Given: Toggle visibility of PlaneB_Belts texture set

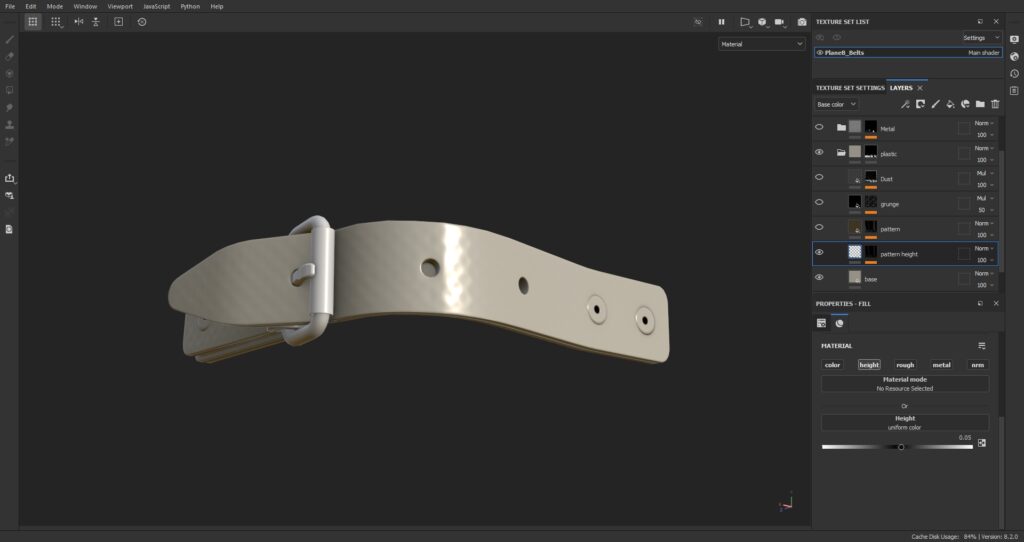Looking at the screenshot, I should (820, 52).
